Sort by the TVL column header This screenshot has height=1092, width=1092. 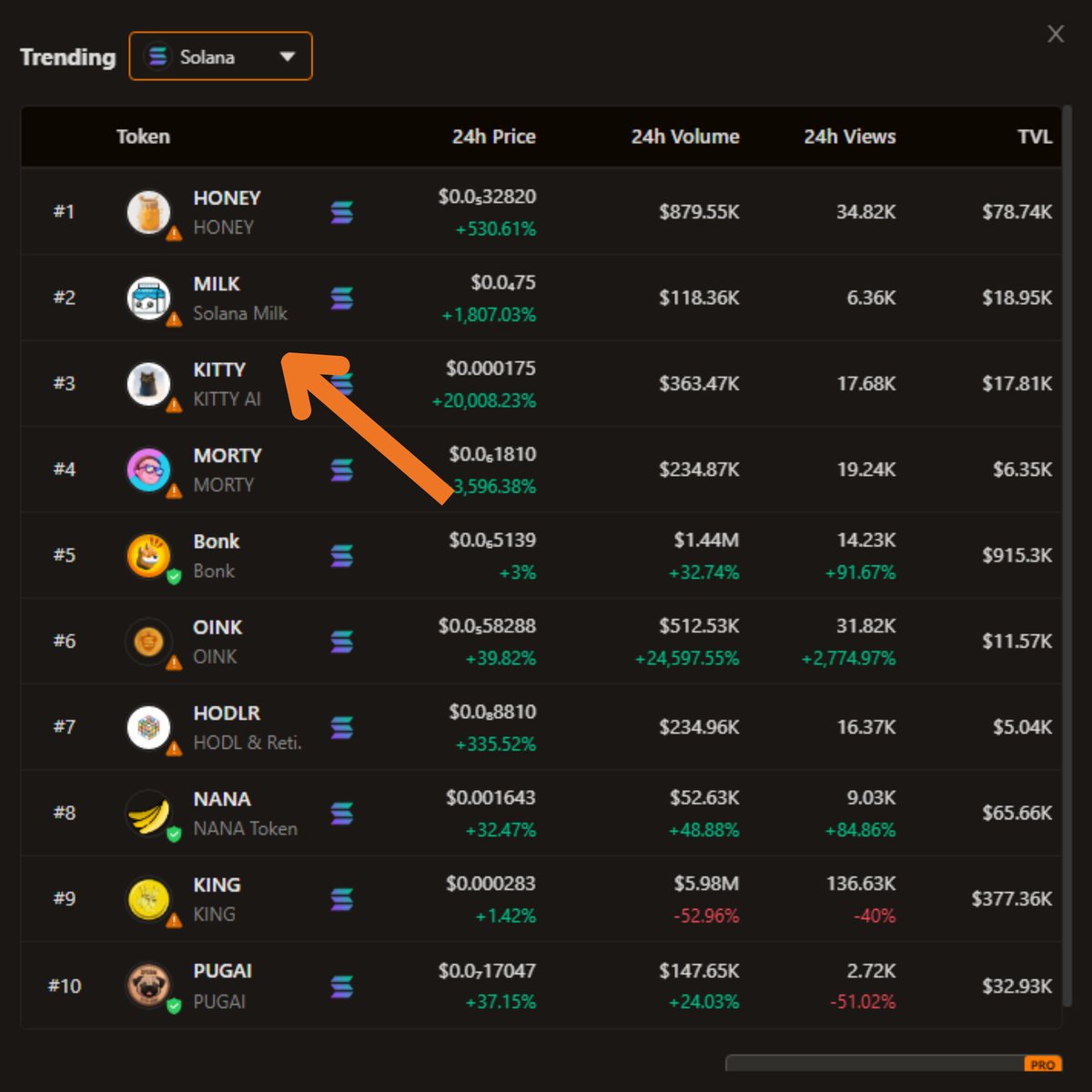coord(1035,136)
